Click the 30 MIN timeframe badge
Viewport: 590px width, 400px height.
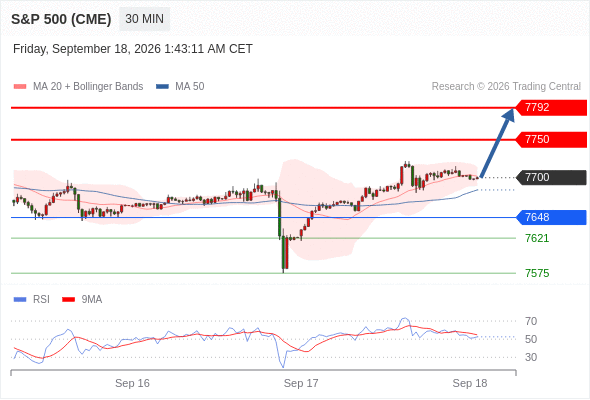point(144,19)
